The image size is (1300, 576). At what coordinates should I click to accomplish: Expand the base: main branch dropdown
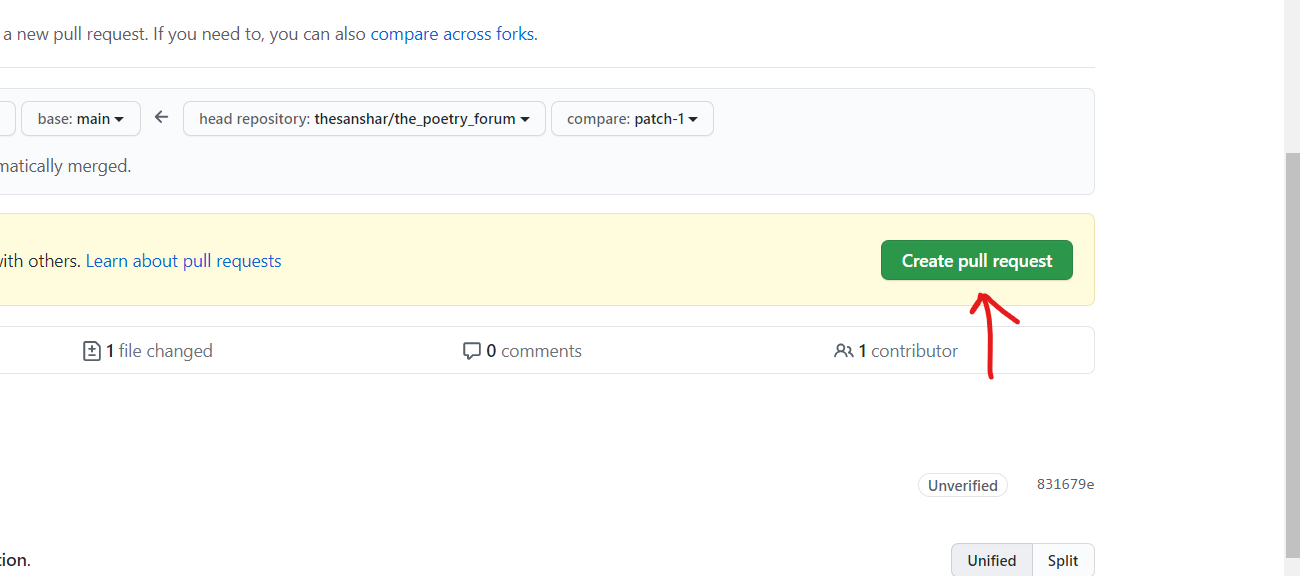[81, 118]
